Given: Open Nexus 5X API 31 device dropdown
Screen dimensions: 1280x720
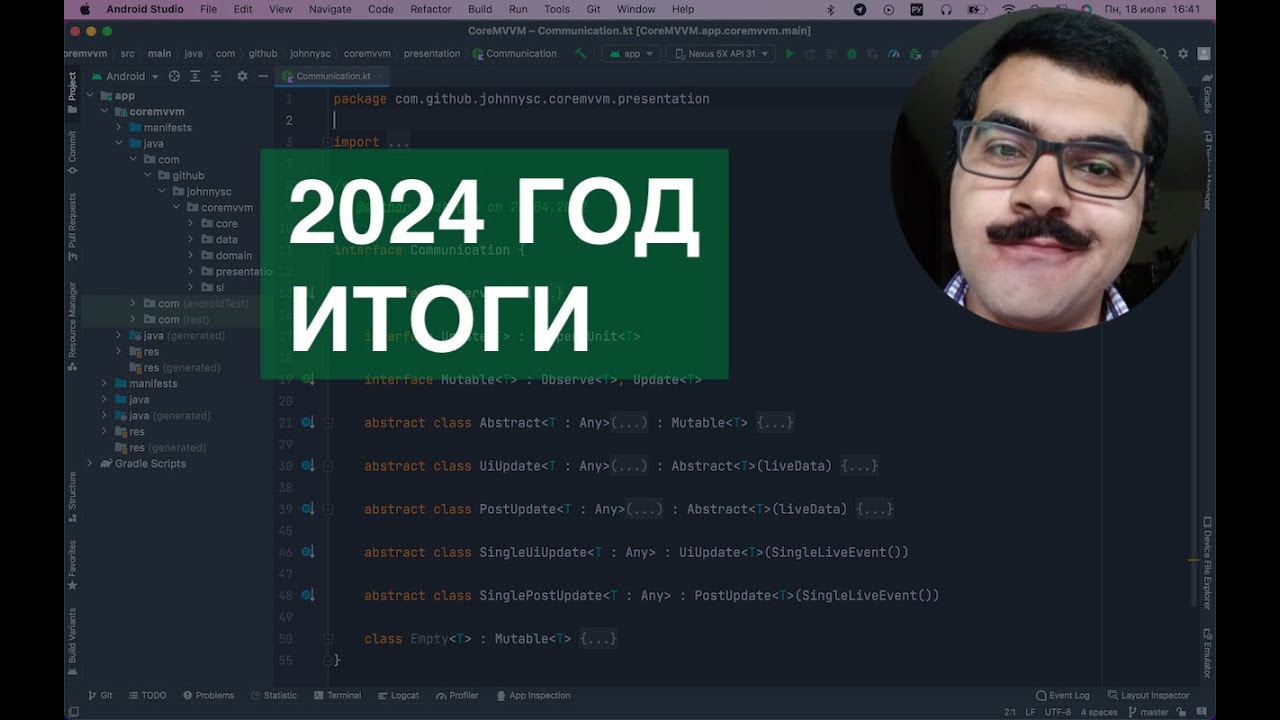Looking at the screenshot, I should coord(722,54).
